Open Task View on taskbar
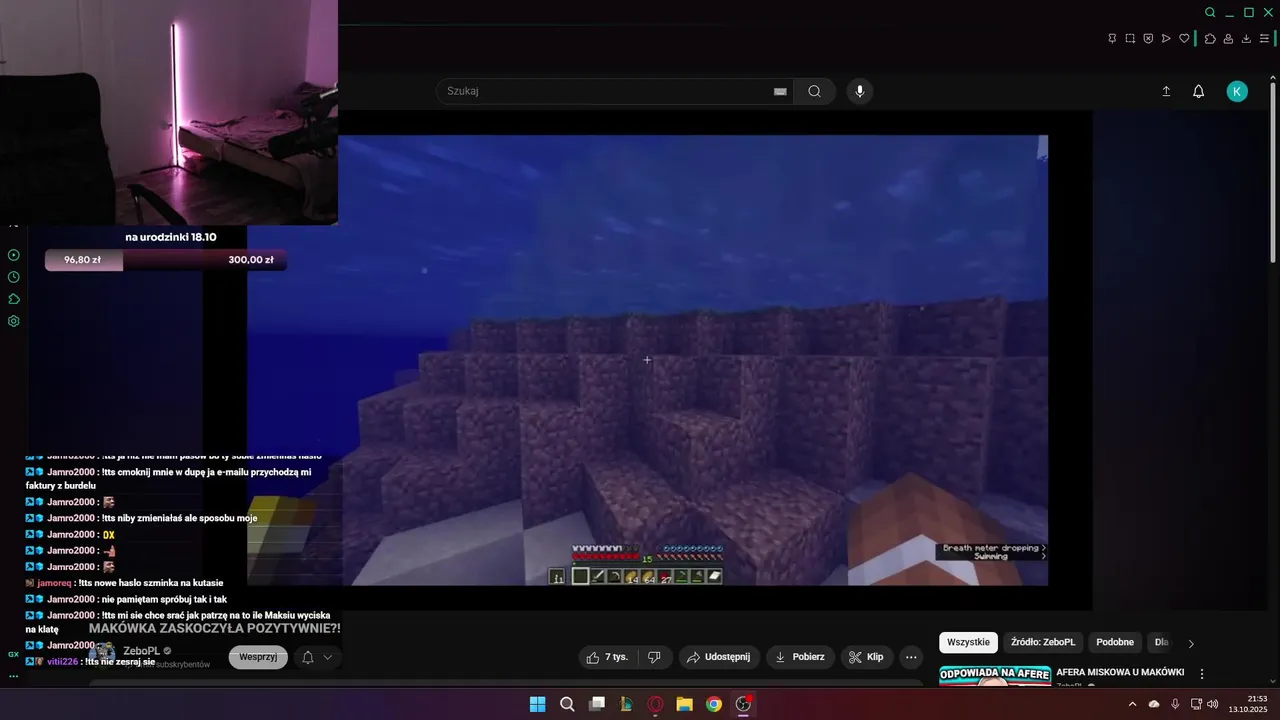1280x720 pixels. pos(597,704)
